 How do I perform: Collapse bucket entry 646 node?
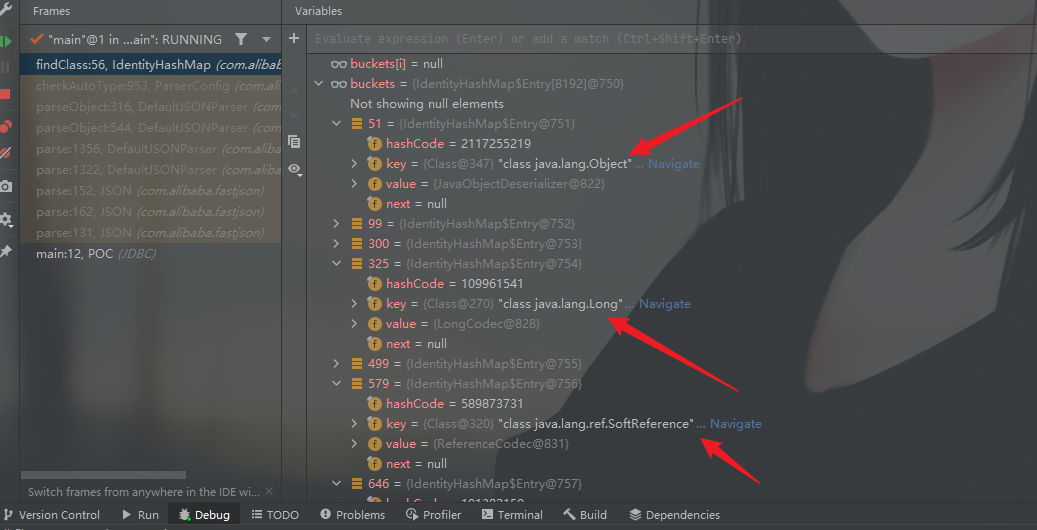(x=337, y=484)
